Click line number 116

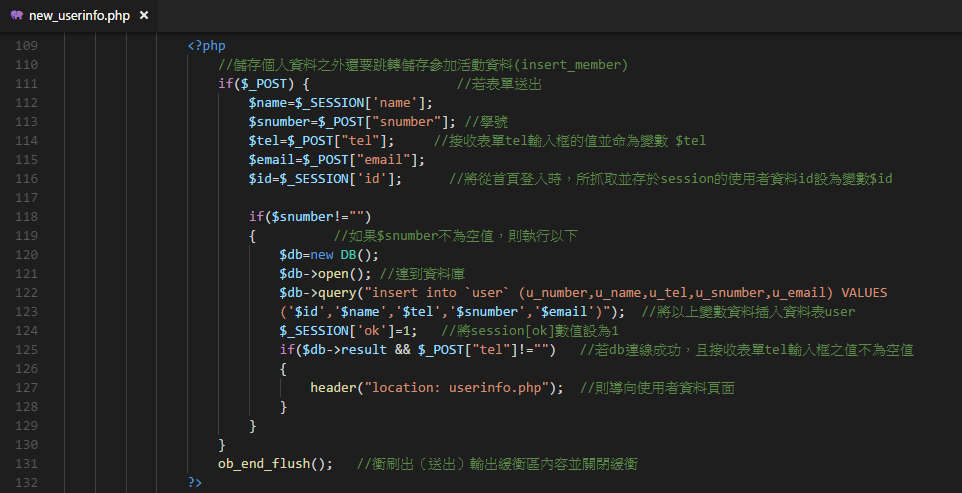26,178
